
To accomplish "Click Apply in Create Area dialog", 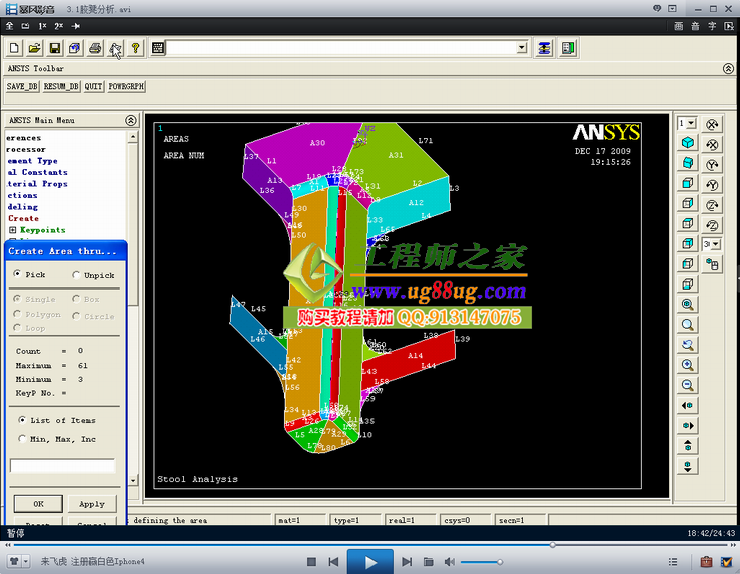I will (x=92, y=504).
